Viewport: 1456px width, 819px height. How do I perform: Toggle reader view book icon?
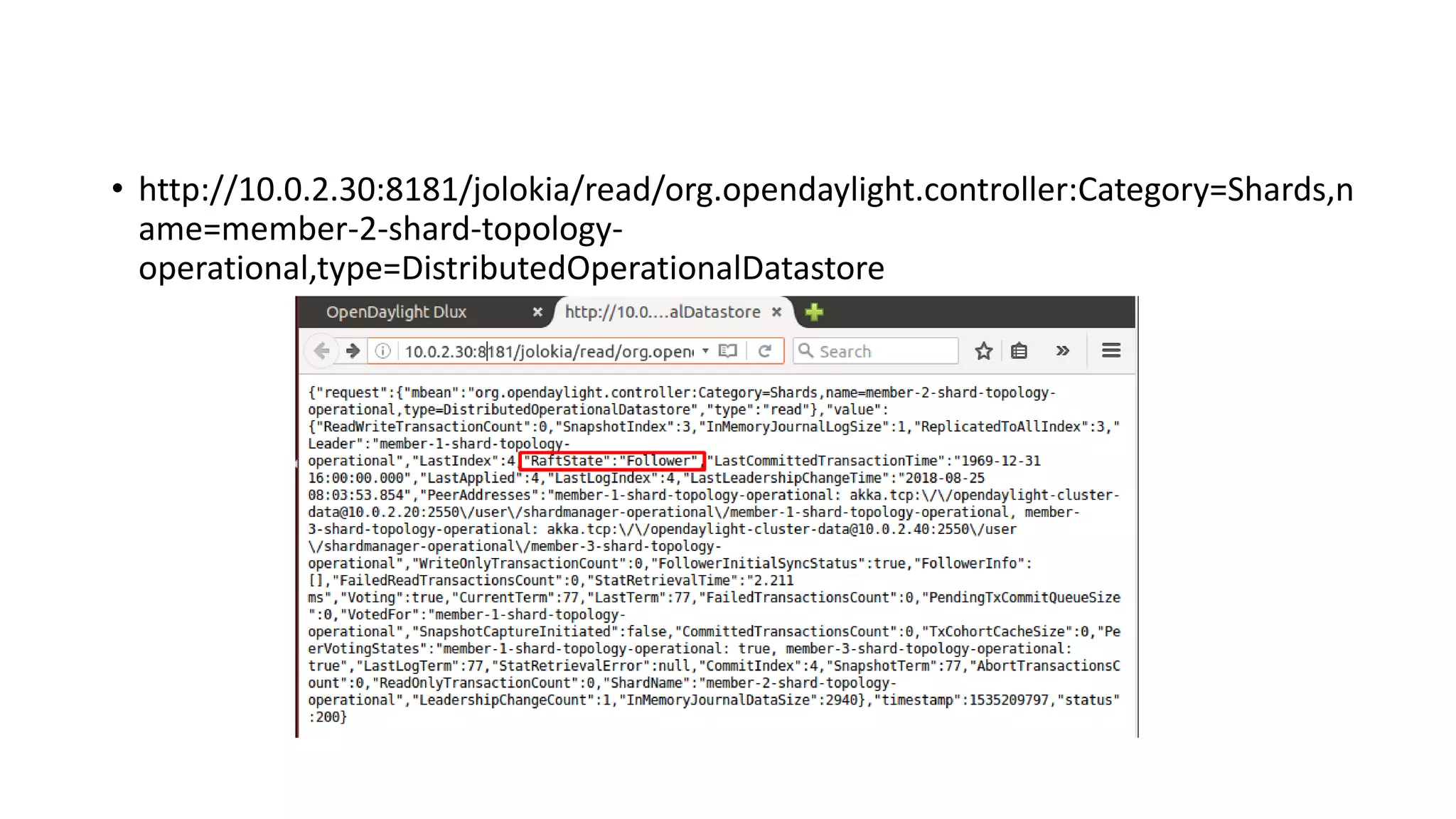[x=728, y=350]
